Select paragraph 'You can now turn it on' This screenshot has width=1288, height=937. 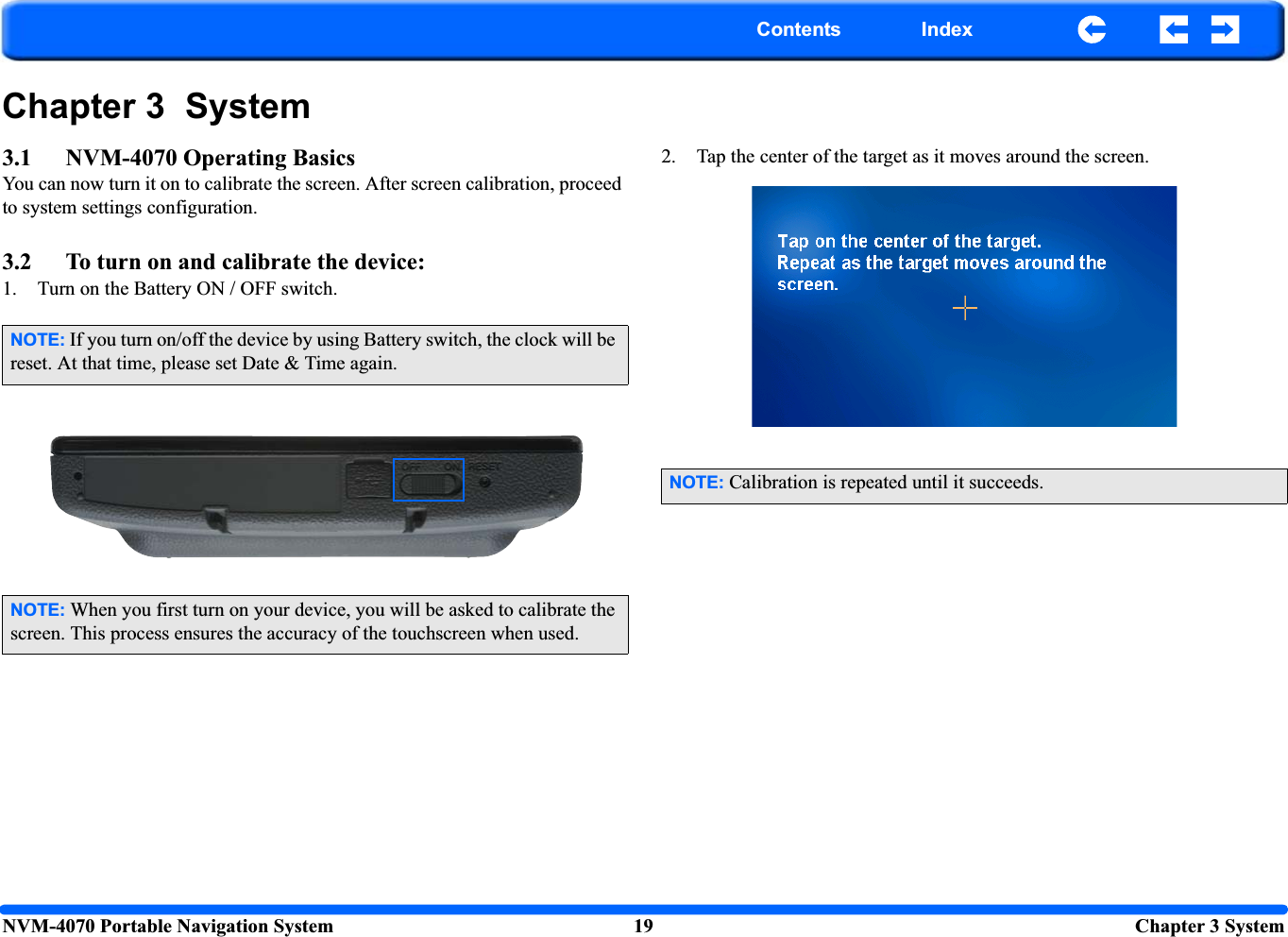(312, 196)
